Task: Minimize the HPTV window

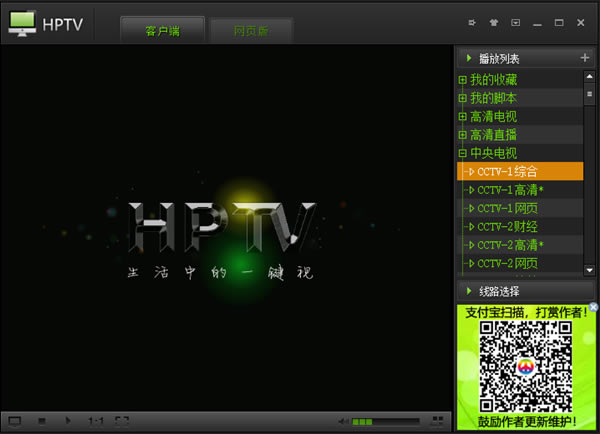Action: (537, 24)
